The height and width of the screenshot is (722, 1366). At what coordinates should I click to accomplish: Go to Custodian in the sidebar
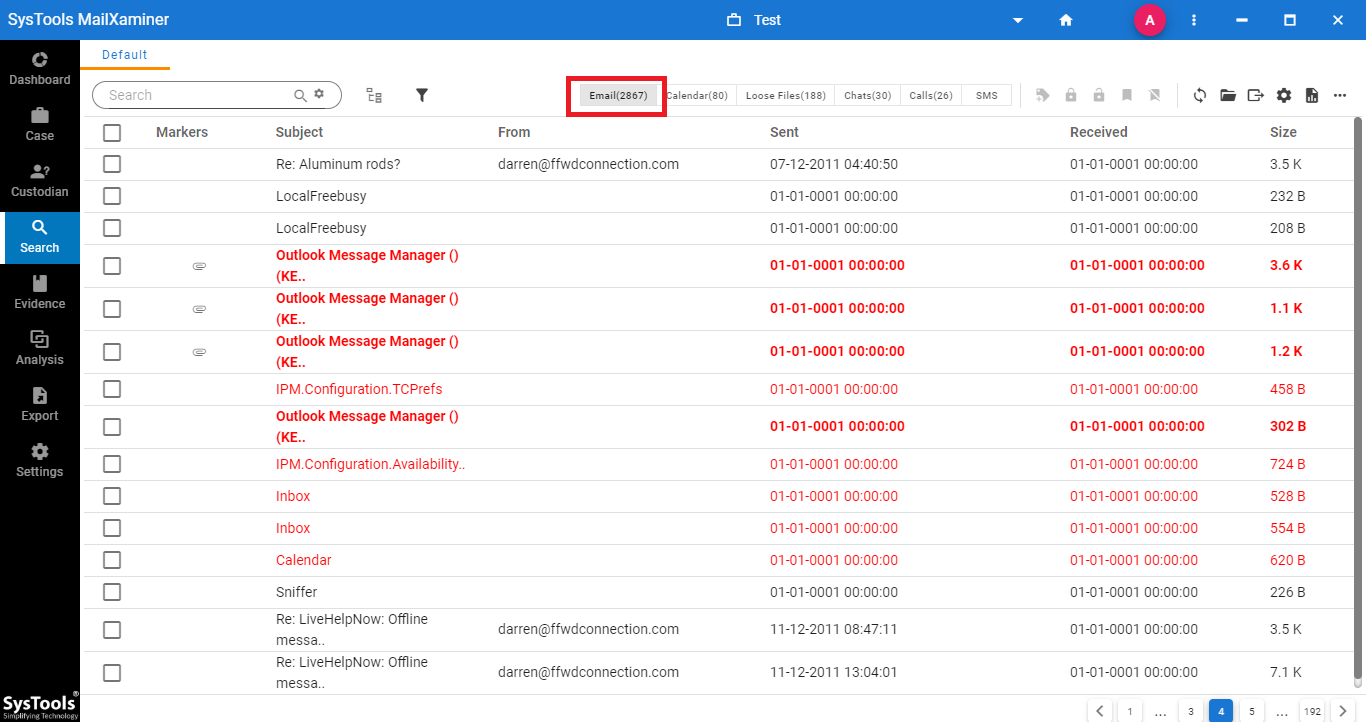[x=40, y=180]
